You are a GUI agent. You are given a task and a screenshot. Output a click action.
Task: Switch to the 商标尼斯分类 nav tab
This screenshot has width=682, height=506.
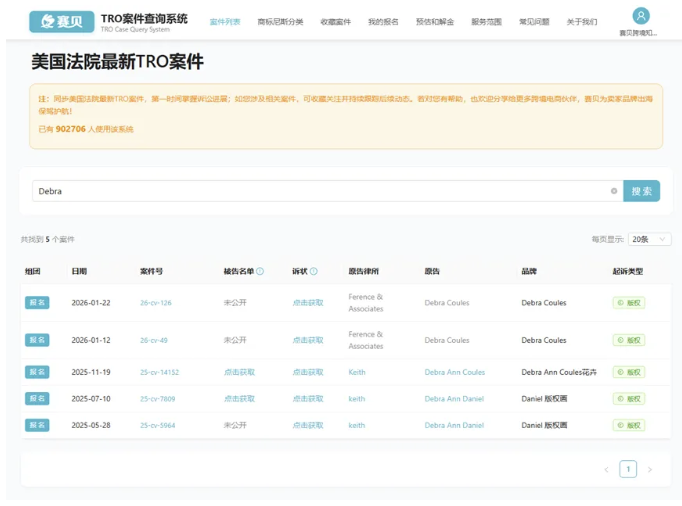pyautogui.click(x=280, y=21)
